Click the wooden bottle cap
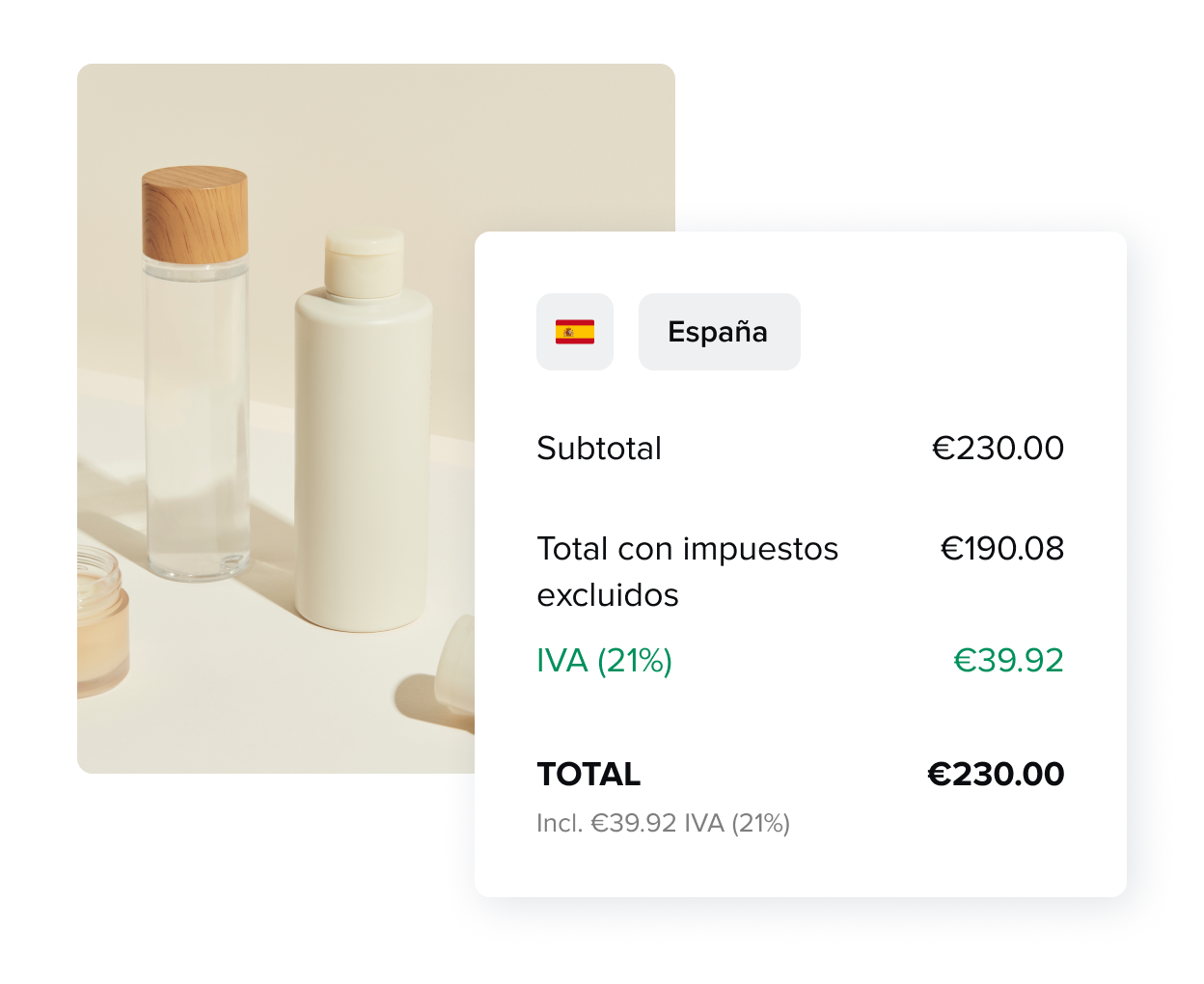The height and width of the screenshot is (984, 1204). point(195,214)
